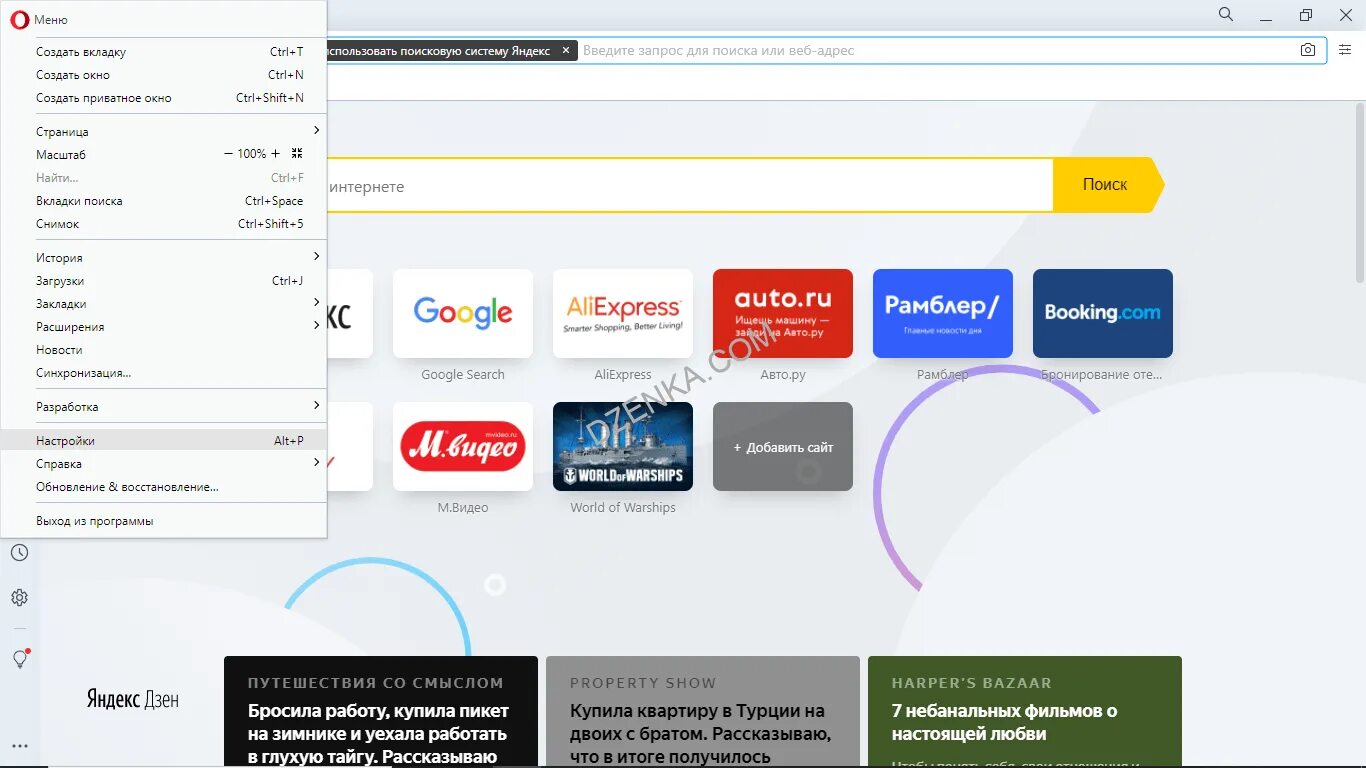Open the Путешествия со смыслом article card
The image size is (1366, 768).
click(381, 712)
